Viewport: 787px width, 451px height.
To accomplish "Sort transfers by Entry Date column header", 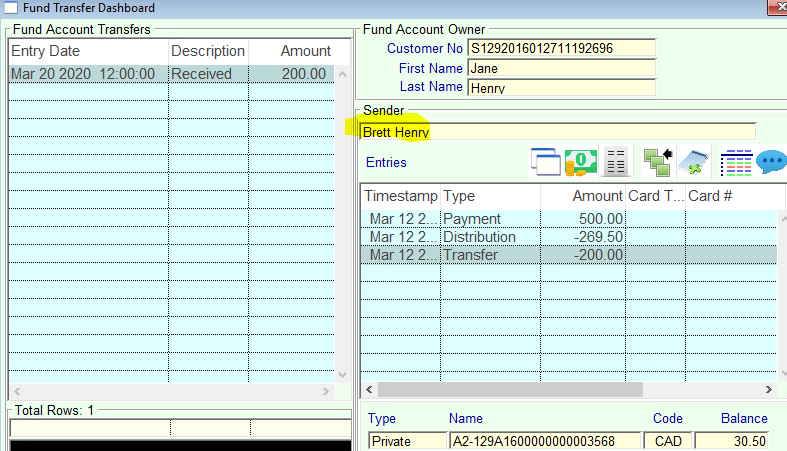I will (88, 51).
